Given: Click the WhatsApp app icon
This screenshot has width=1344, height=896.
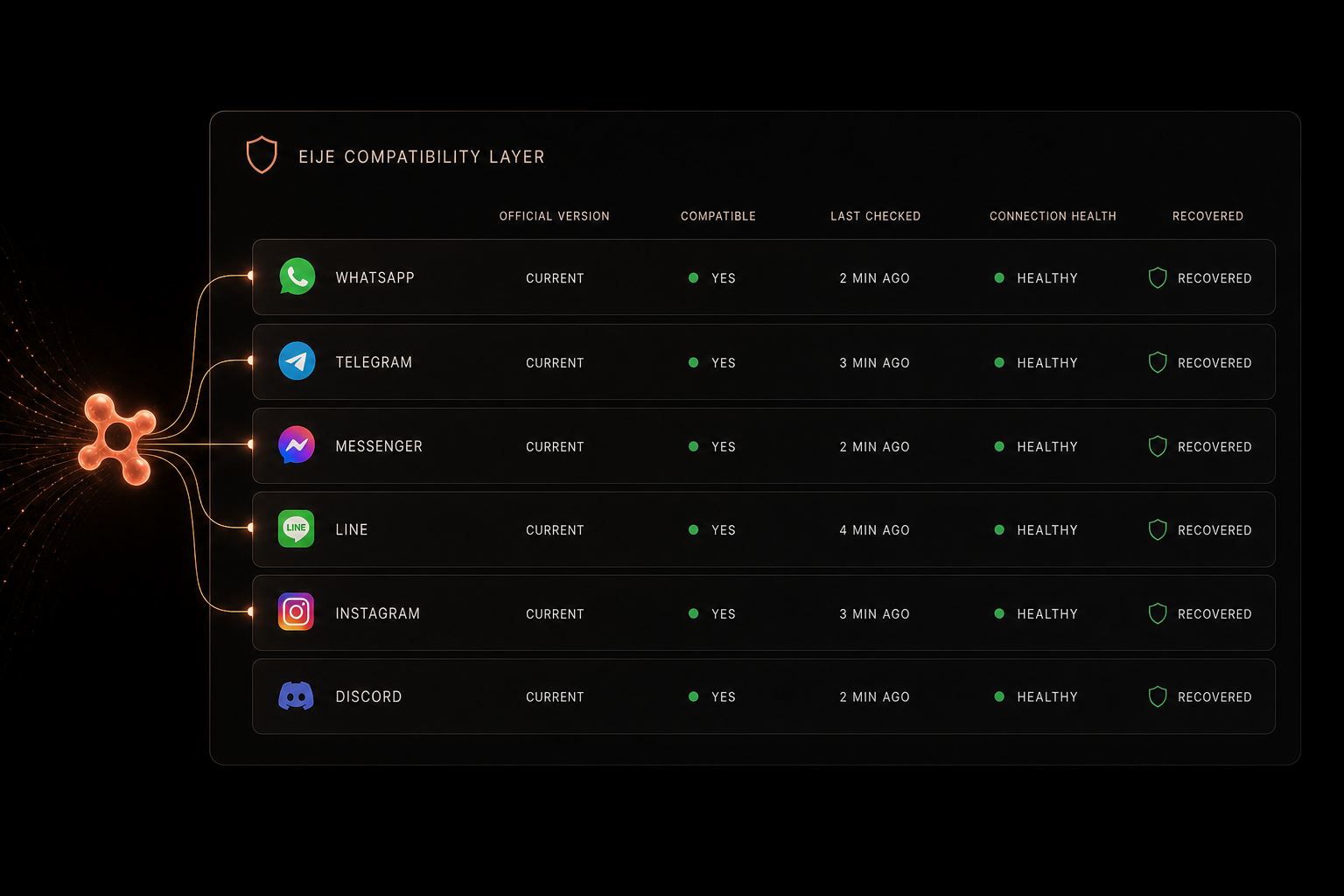Looking at the screenshot, I should pos(297,276).
